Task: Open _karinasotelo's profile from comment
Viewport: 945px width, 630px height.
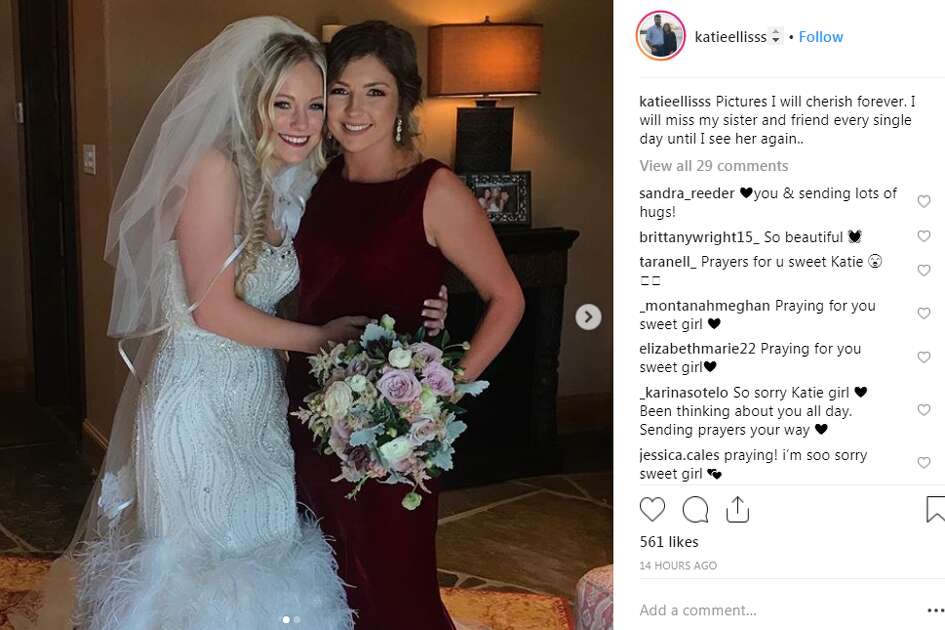Action: pos(683,392)
